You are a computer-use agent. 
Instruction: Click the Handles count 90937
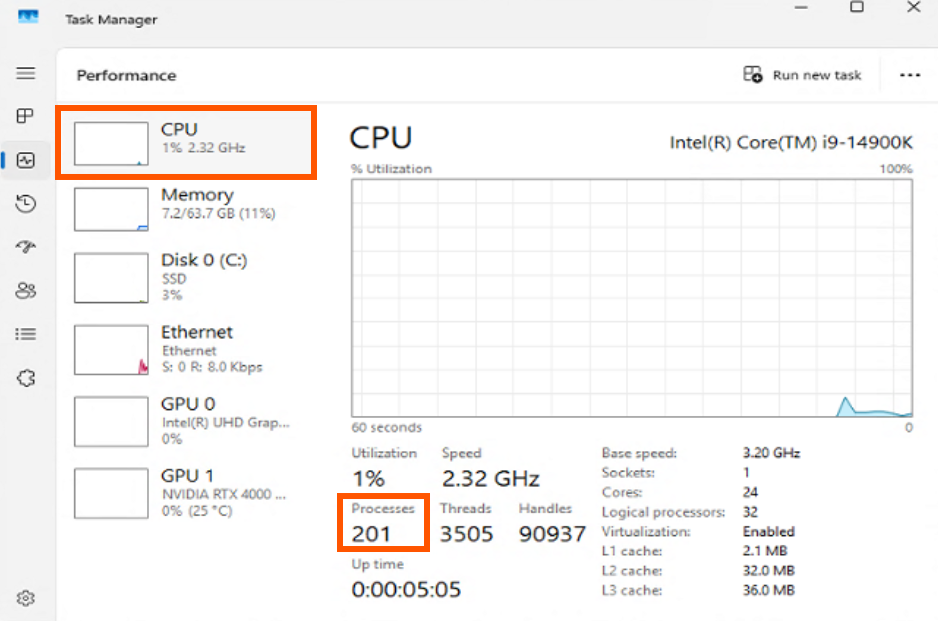coord(552,534)
